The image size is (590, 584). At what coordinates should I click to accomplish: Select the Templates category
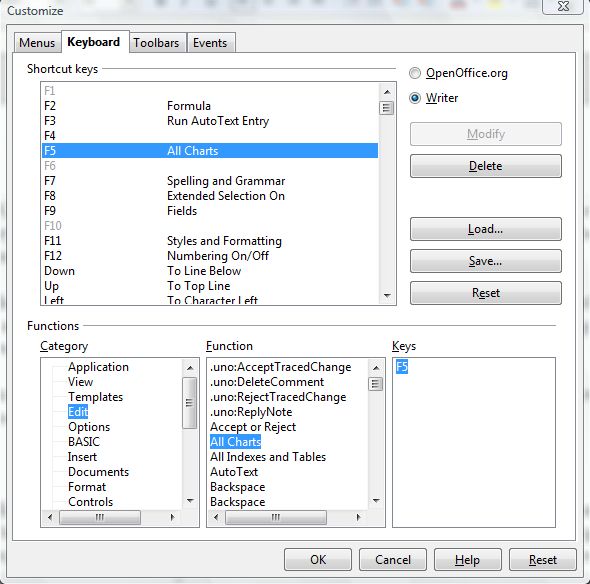[96, 397]
